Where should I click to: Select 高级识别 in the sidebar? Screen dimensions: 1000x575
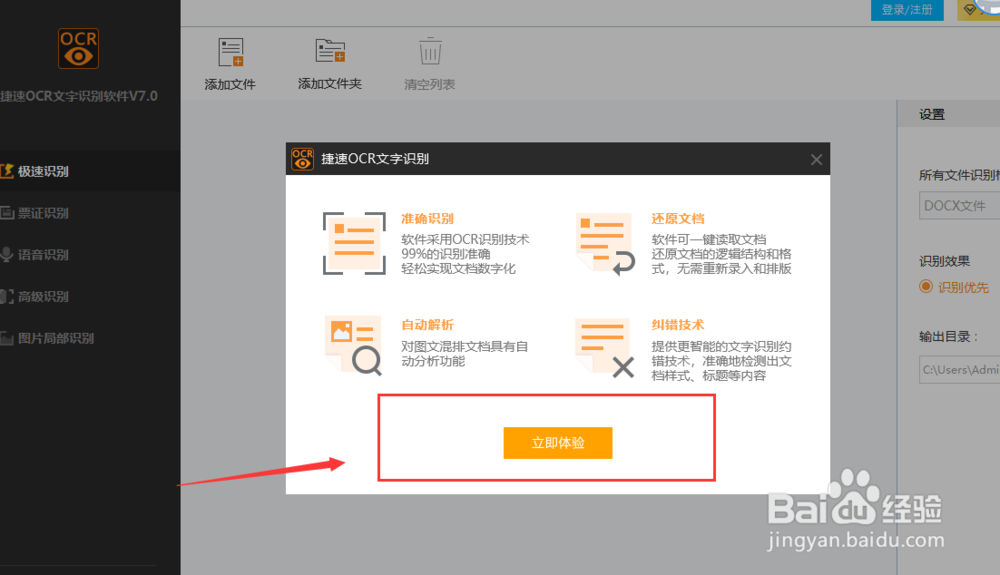pyautogui.click(x=90, y=296)
